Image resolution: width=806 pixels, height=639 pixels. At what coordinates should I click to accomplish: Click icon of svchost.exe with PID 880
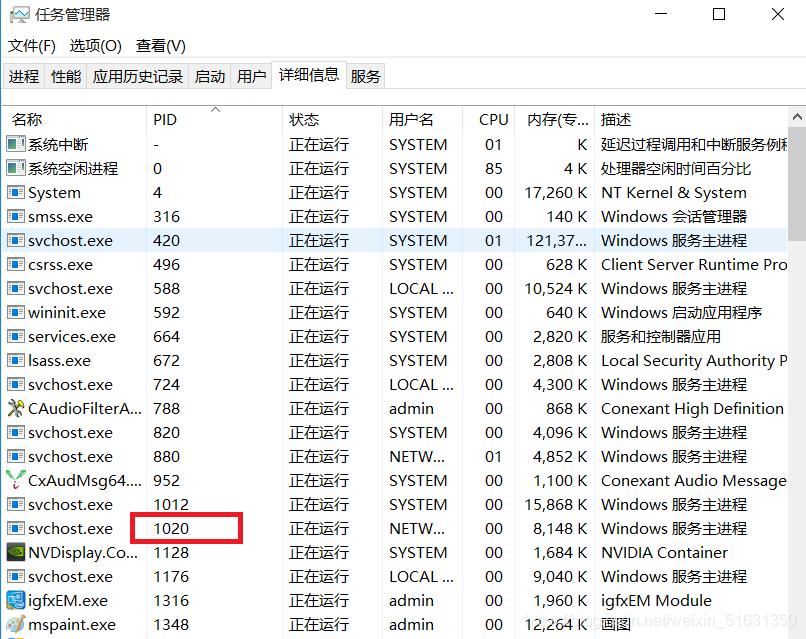[16, 456]
